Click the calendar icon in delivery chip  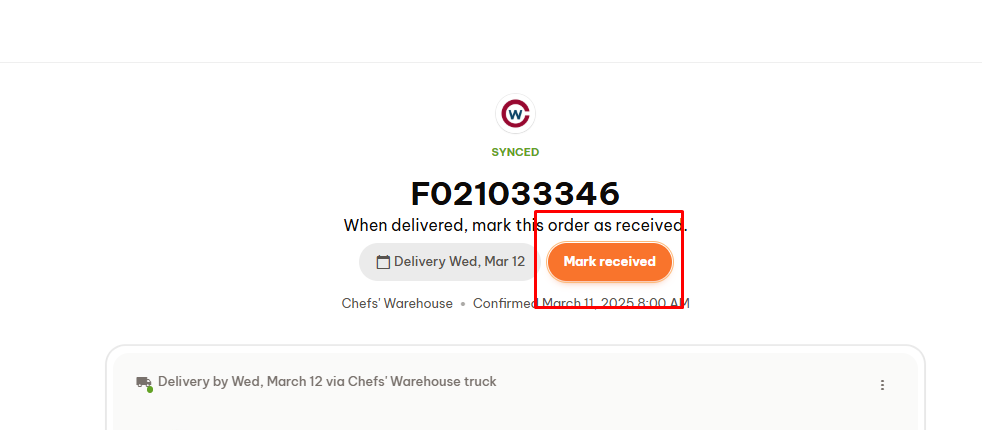point(383,262)
